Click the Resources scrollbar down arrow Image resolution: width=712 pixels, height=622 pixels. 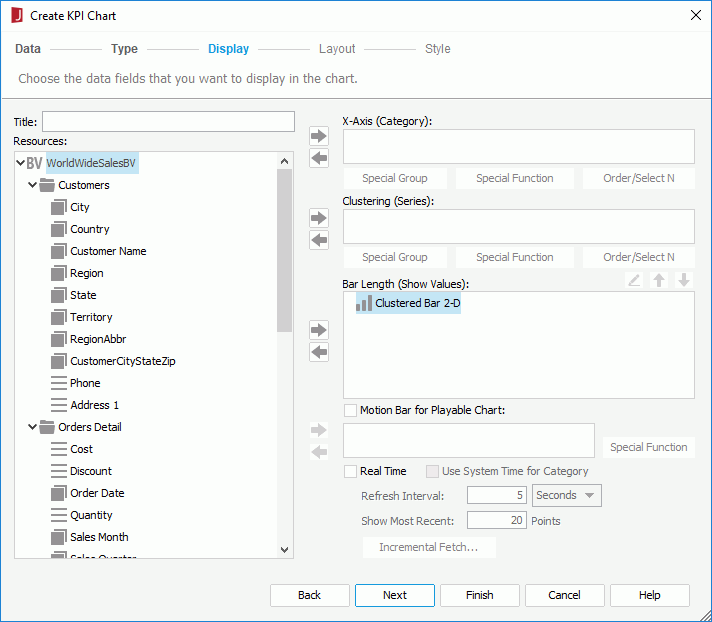(x=285, y=550)
